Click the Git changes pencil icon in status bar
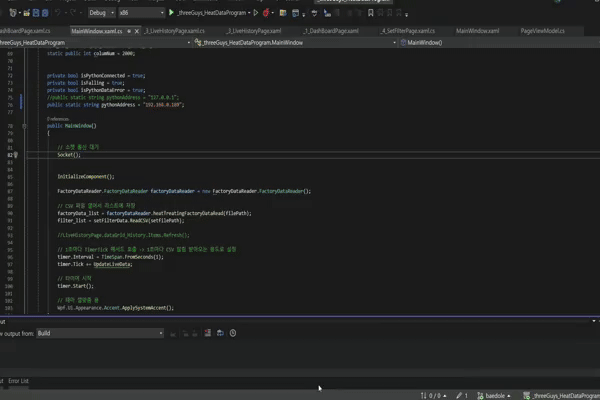600x400 pixels. click(458, 395)
